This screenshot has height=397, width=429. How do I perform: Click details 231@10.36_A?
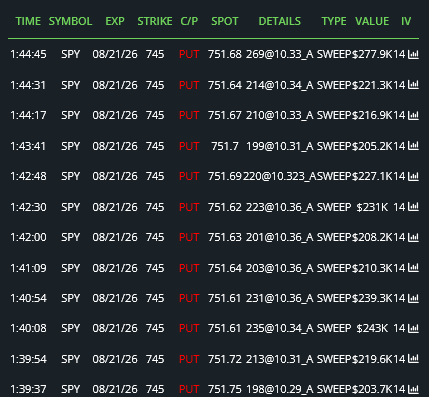click(280, 298)
